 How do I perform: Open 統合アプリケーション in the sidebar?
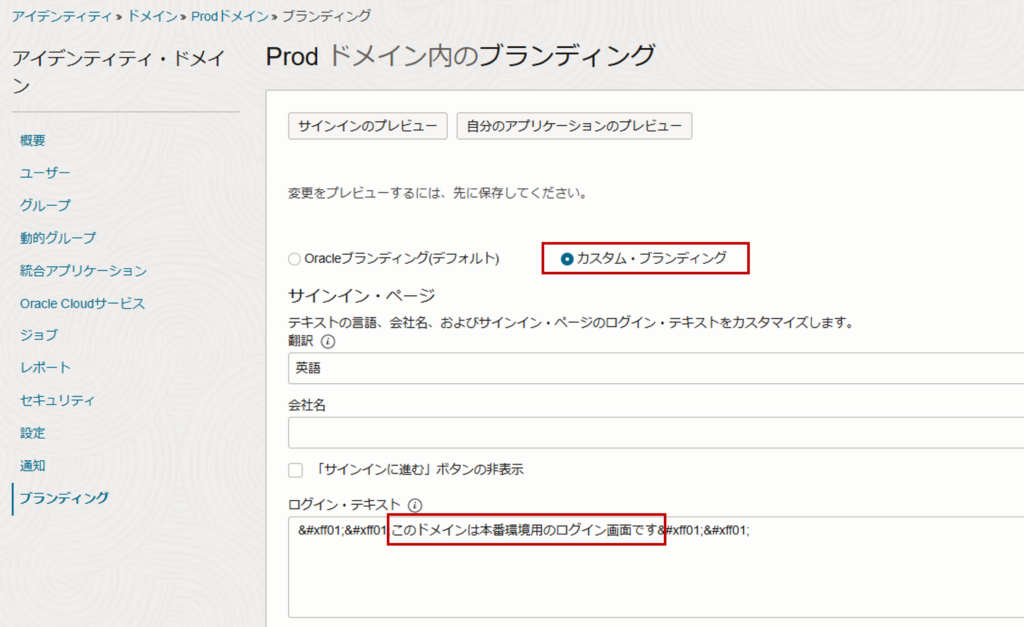pos(83,271)
